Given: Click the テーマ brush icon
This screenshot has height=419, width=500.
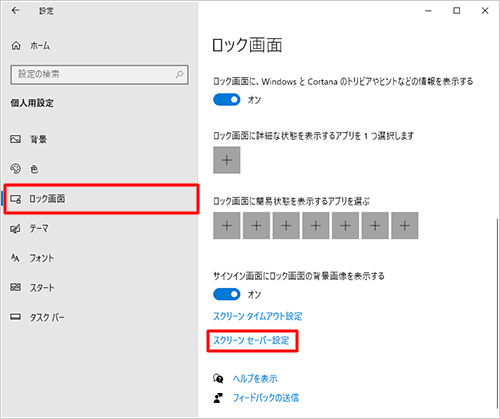Looking at the screenshot, I should [x=15, y=228].
